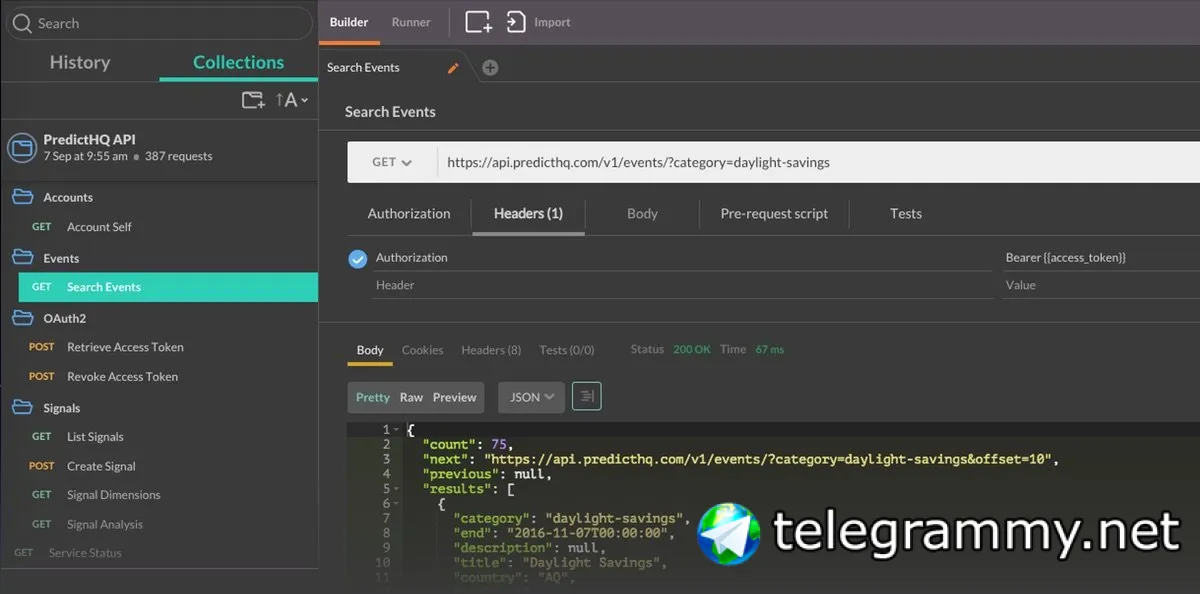
Task: Switch to the Runner tab
Action: [x=411, y=22]
